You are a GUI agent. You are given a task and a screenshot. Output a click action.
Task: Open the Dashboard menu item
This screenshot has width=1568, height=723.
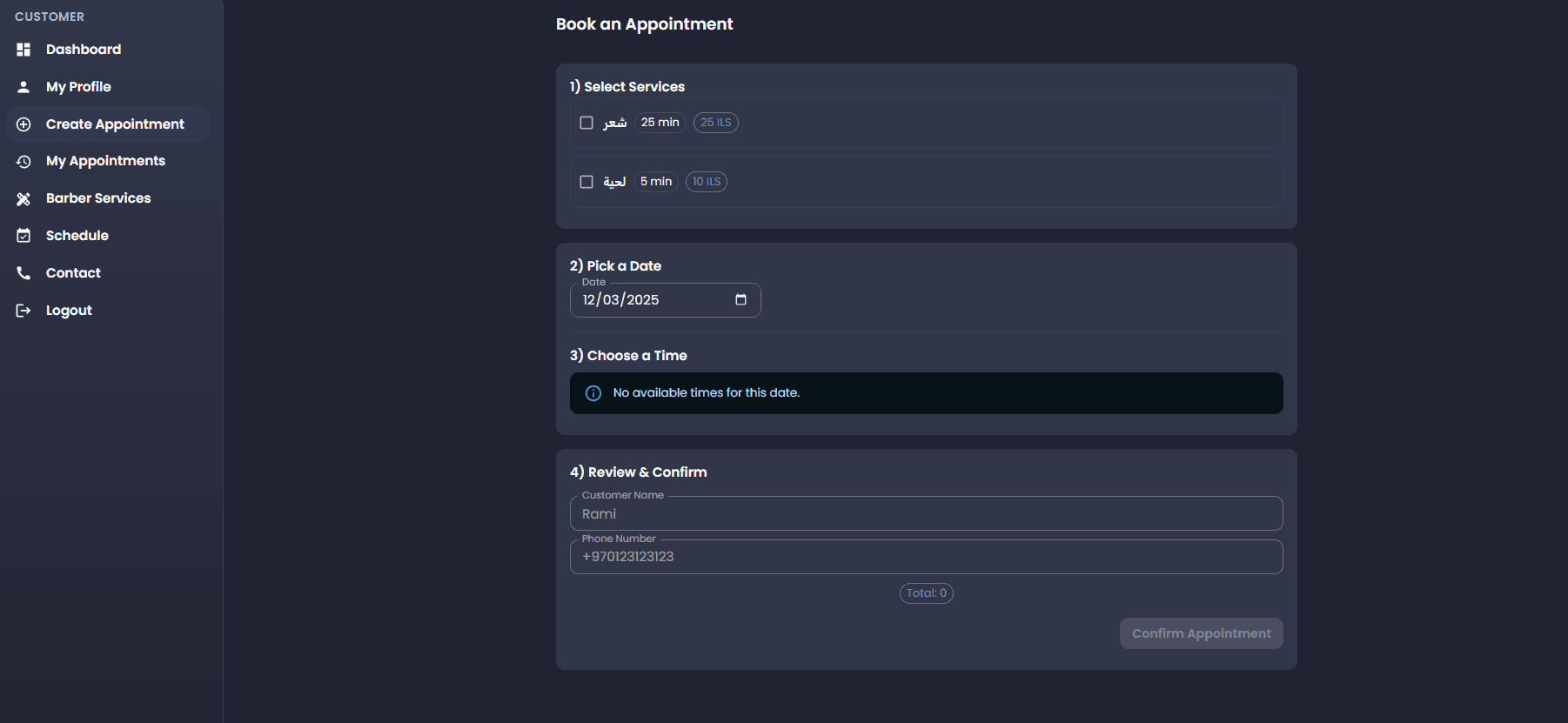(108, 50)
